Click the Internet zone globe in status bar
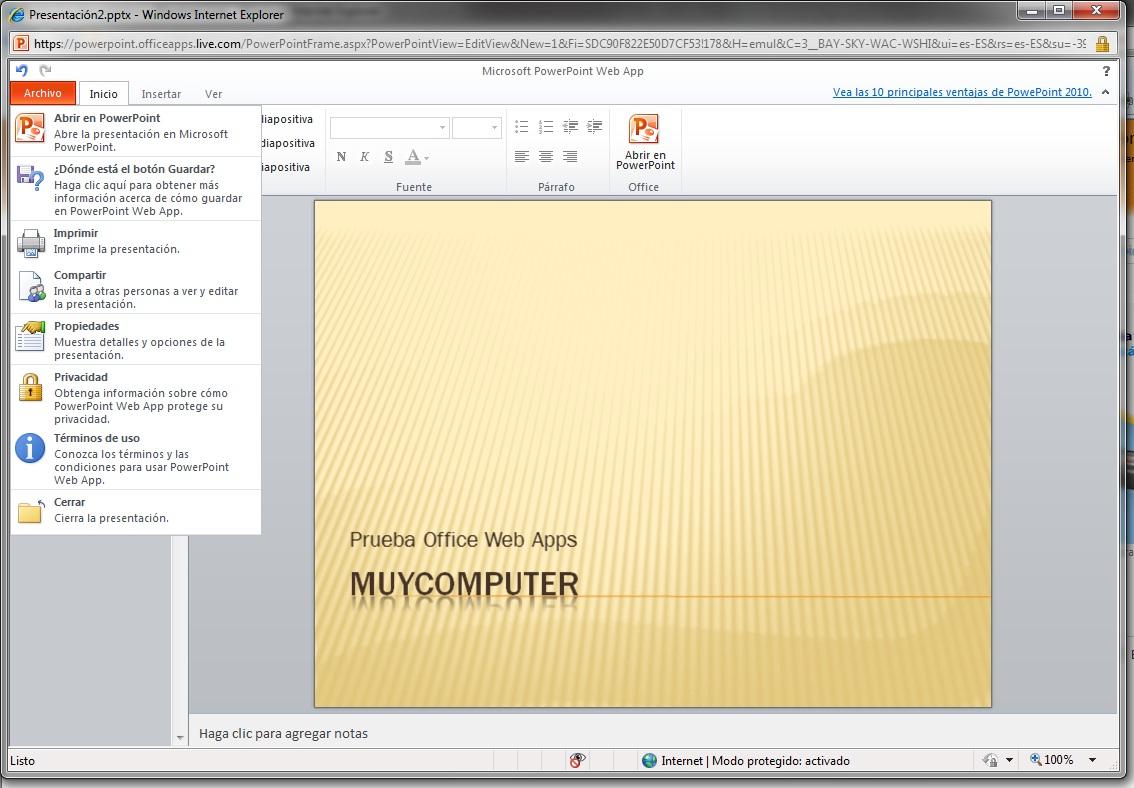This screenshot has height=788, width=1134. pos(649,760)
